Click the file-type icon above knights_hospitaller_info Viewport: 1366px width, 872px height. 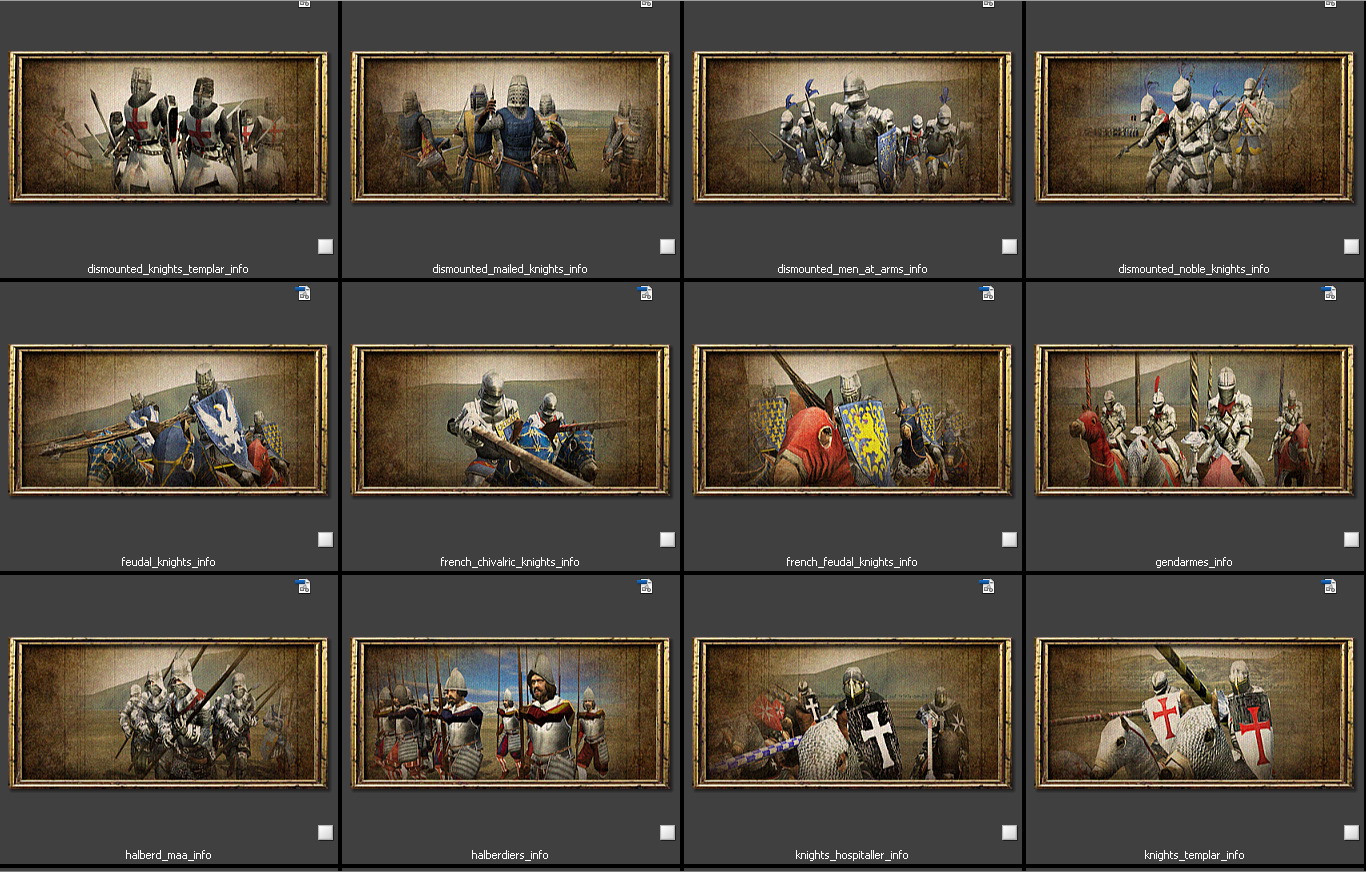pyautogui.click(x=988, y=586)
